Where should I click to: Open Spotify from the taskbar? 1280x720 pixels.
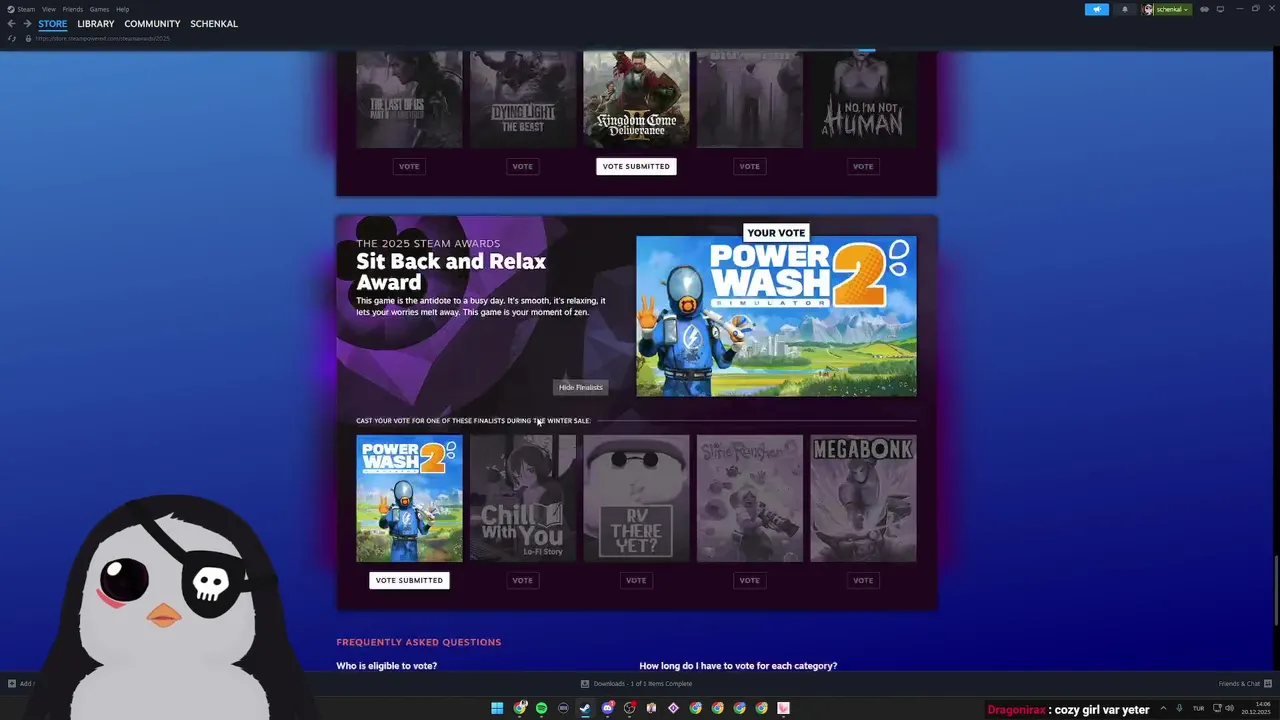541,708
